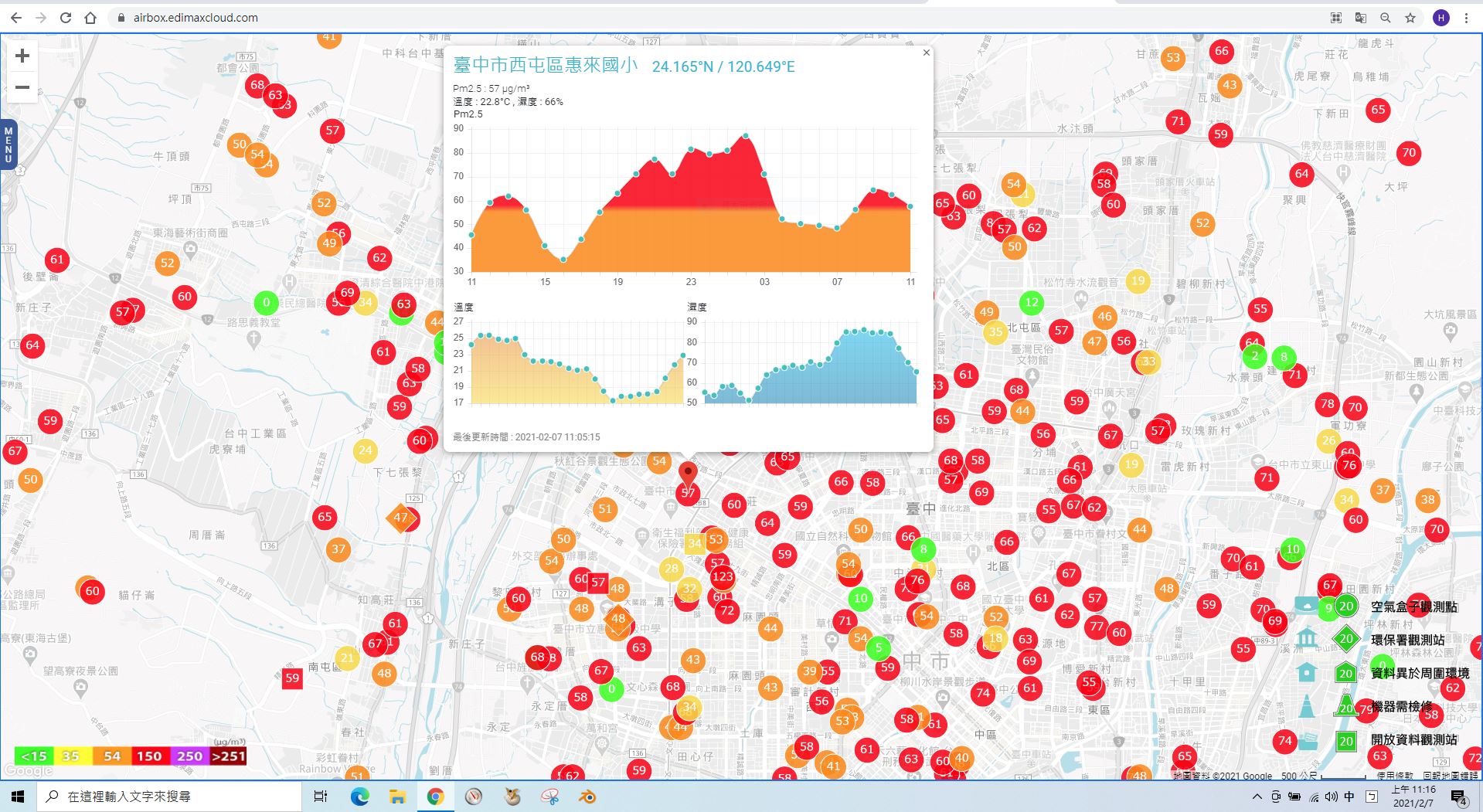This screenshot has height=812, width=1483.
Task: Click the dark red >251 legend swatch
Action: point(228,756)
